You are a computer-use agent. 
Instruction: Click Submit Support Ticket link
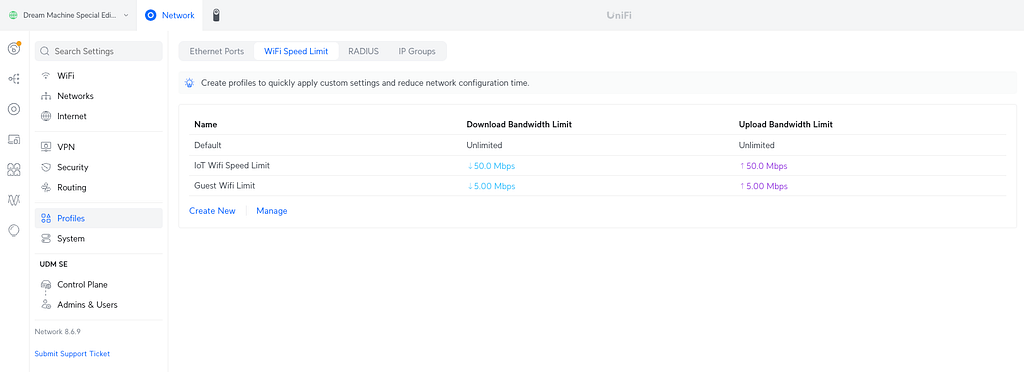[72, 354]
